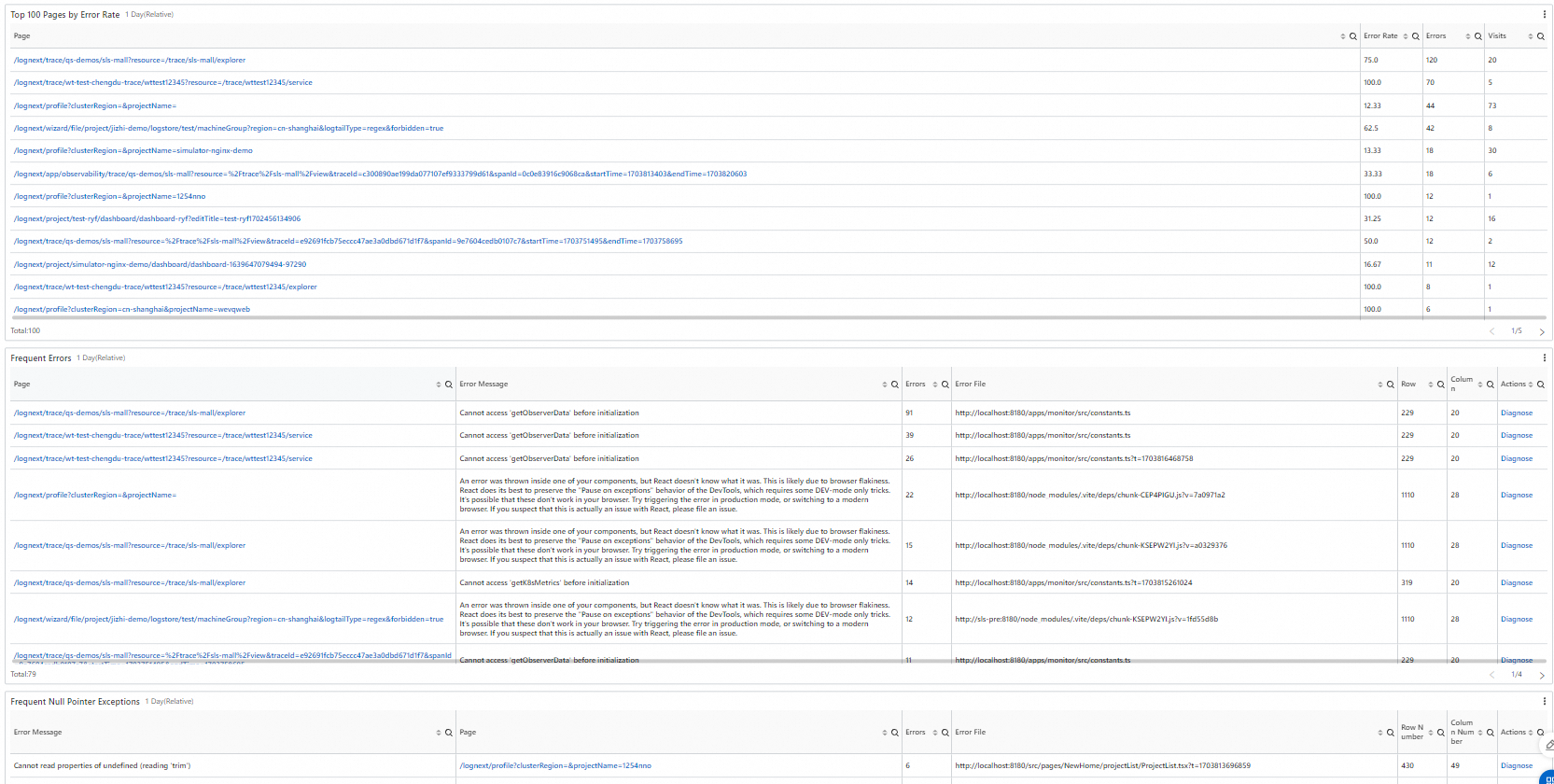Viewport: 1554px width, 784px height.
Task: Open the projectName=wevqweb profile link
Action: point(132,309)
